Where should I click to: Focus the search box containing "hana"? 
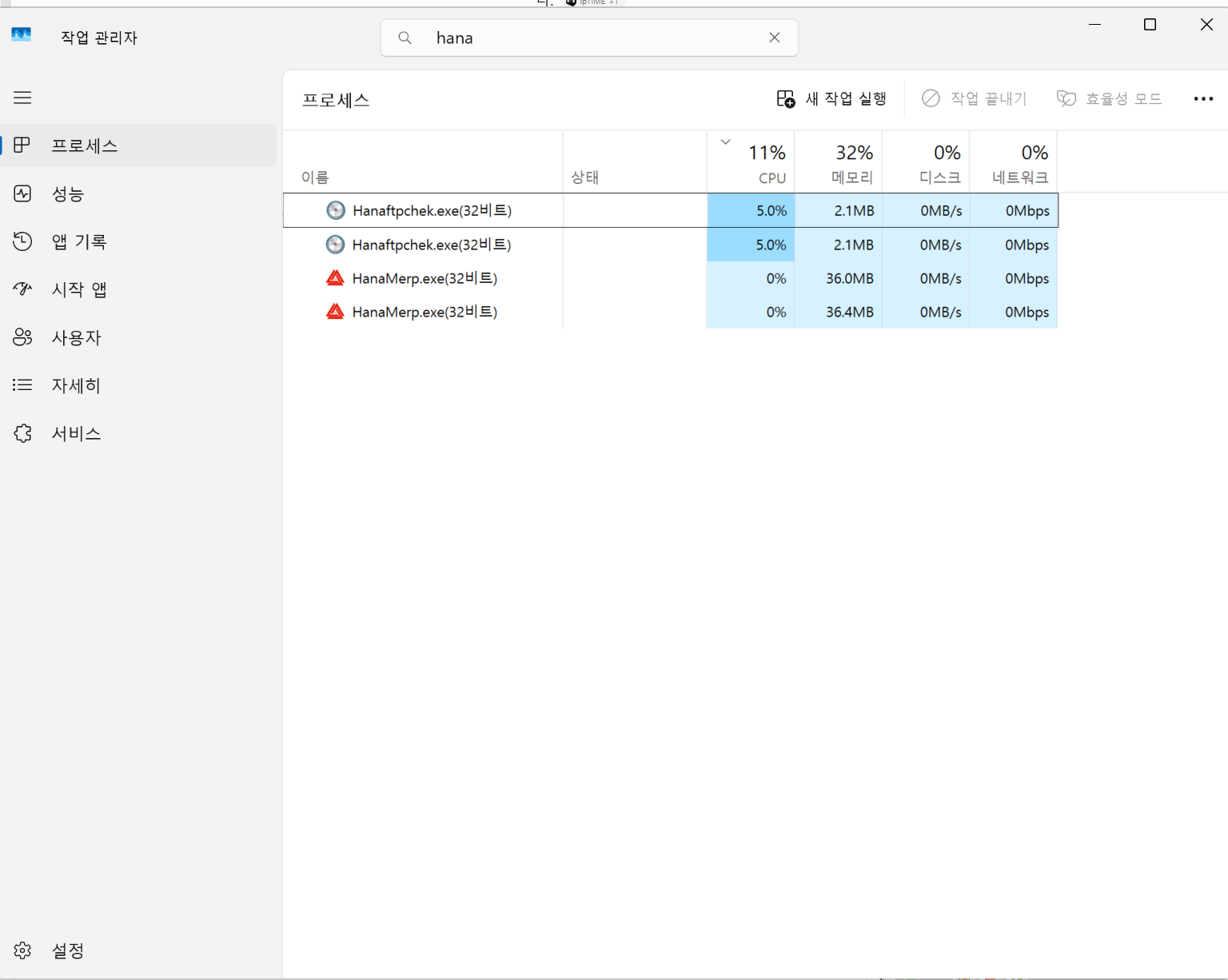click(x=589, y=38)
